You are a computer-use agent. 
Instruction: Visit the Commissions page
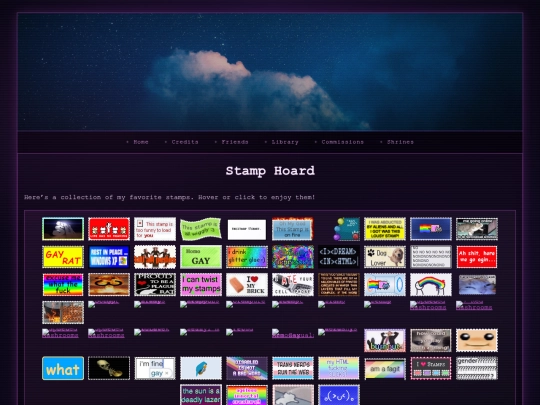pos(343,142)
